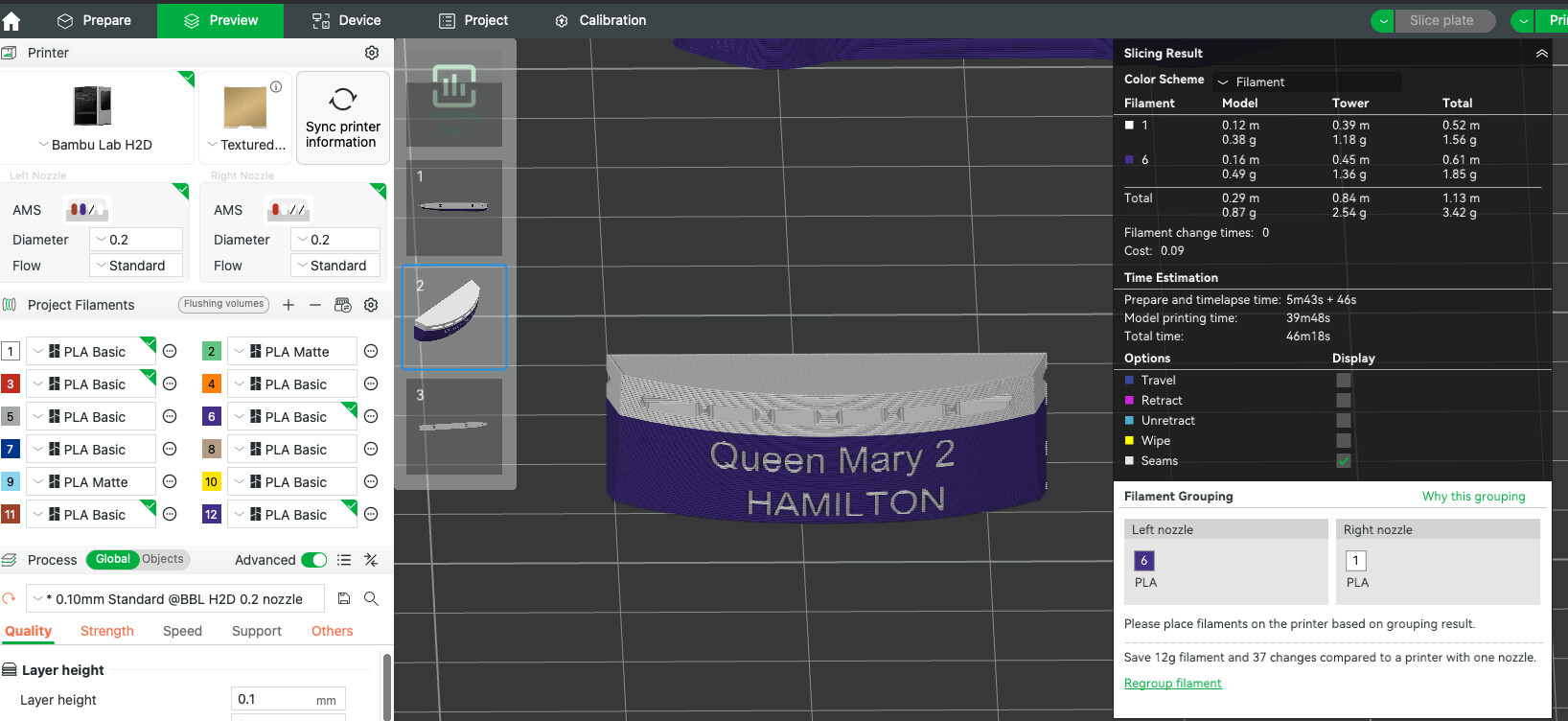Image resolution: width=1568 pixels, height=721 pixels.
Task: Switch to the Calibration tab
Action: pyautogui.click(x=601, y=20)
